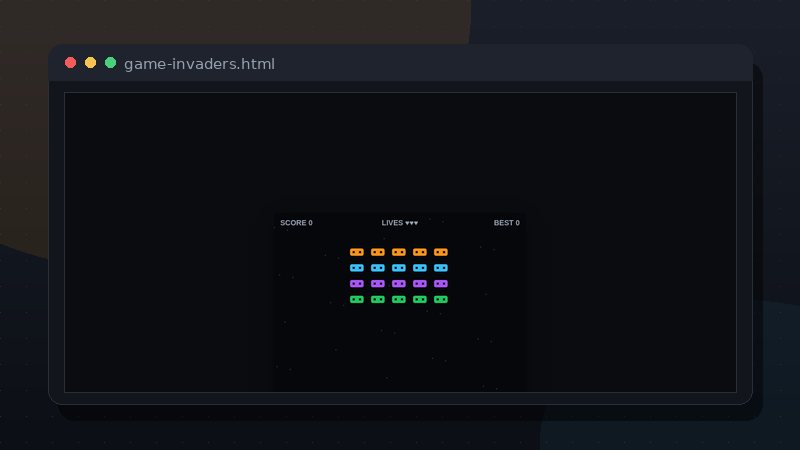Maximize the window with the green button
Image resolution: width=800 pixels, height=450 pixels.
click(x=110, y=63)
